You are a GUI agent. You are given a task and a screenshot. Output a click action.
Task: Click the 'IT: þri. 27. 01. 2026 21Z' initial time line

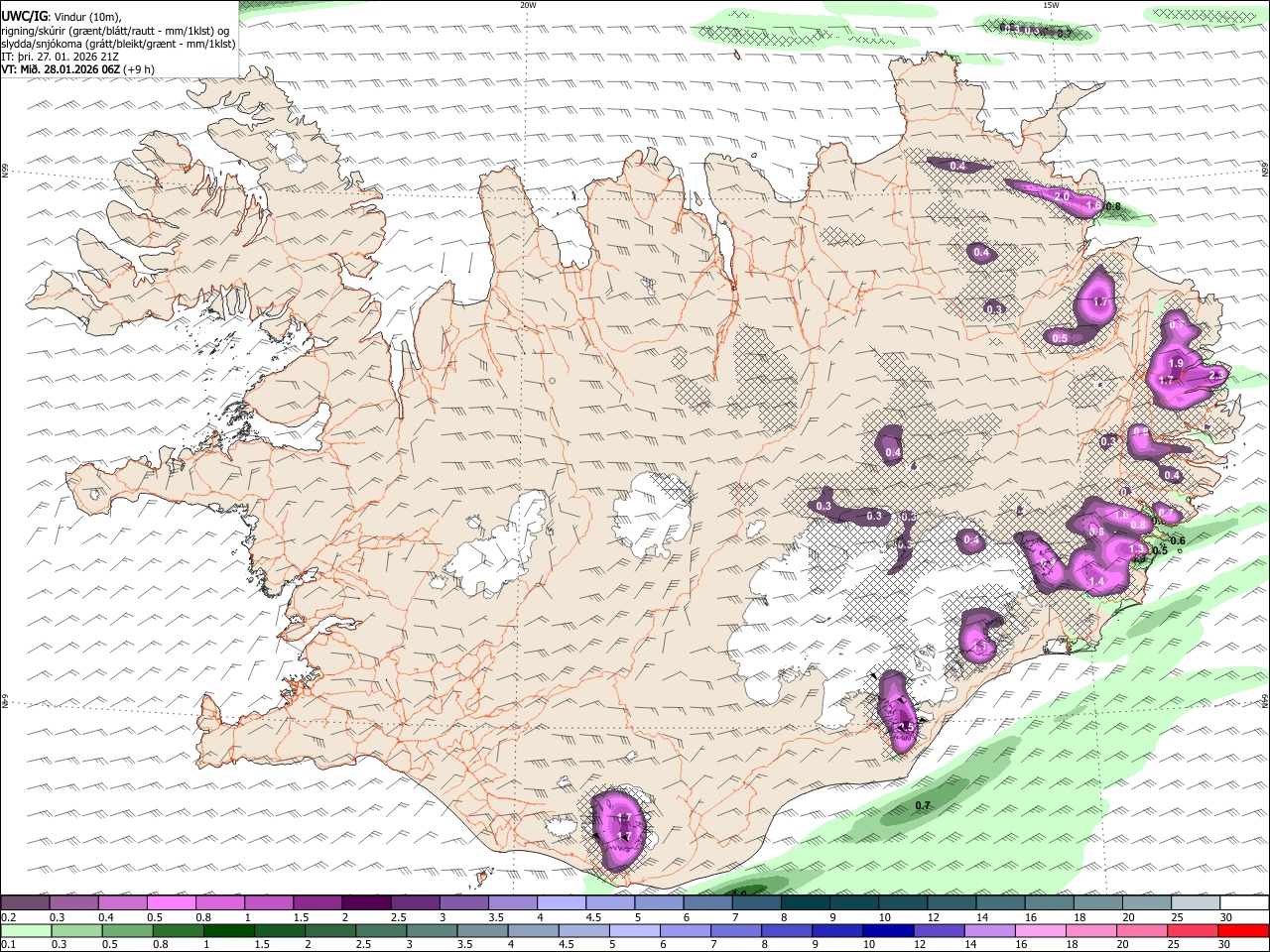pos(62,57)
